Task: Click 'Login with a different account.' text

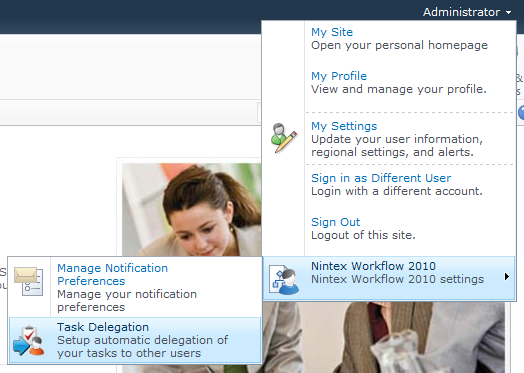Action: click(397, 191)
